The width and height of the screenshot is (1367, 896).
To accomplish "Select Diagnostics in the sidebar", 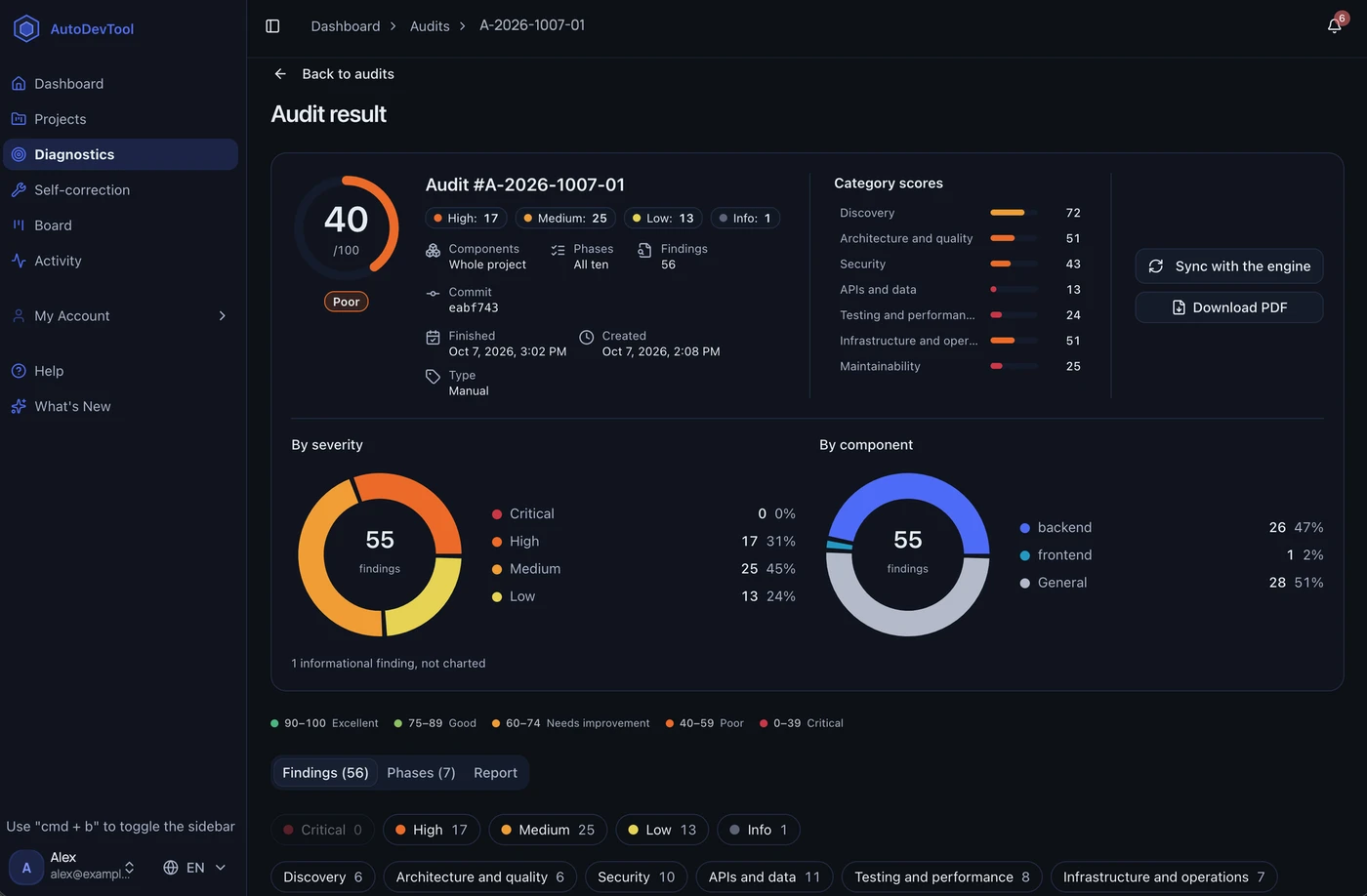I will (121, 154).
